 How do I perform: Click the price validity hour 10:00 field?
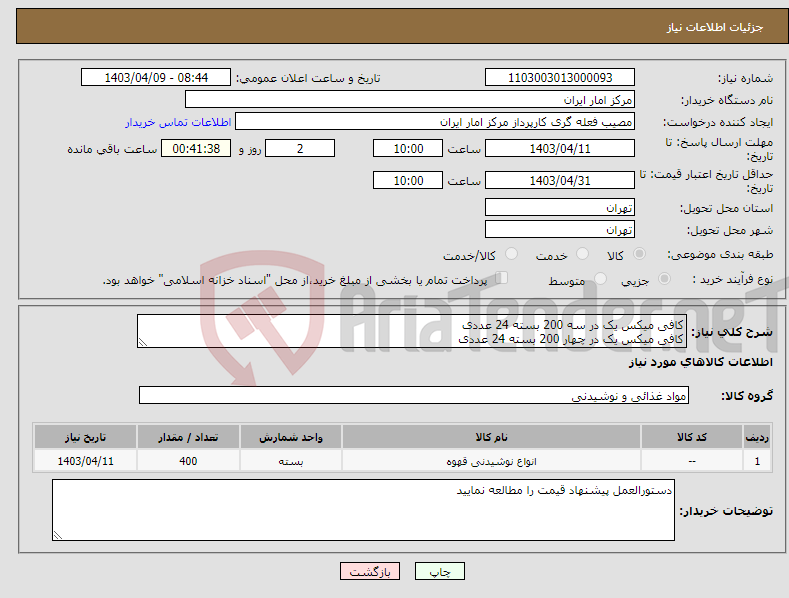click(x=408, y=180)
